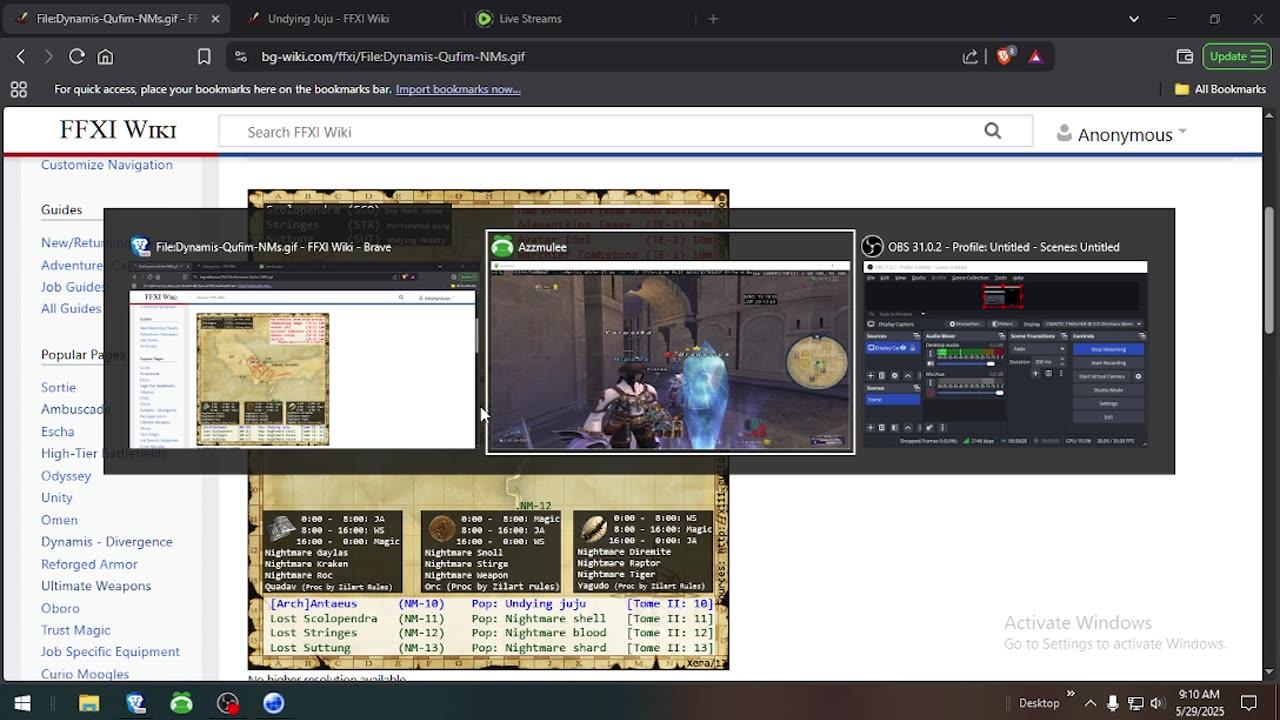Image resolution: width=1280 pixels, height=720 pixels.
Task: Open Brave Rewards triangle icon
Action: [x=1035, y=57]
